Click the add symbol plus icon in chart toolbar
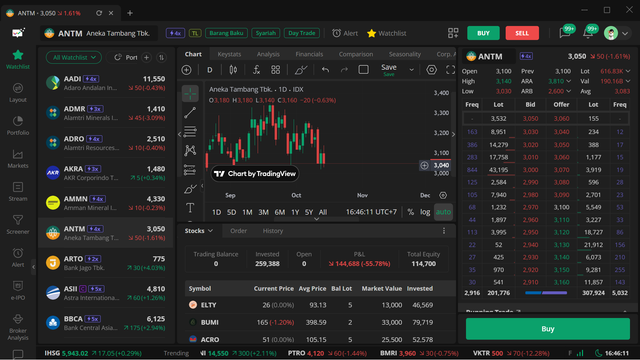 [x=187, y=70]
